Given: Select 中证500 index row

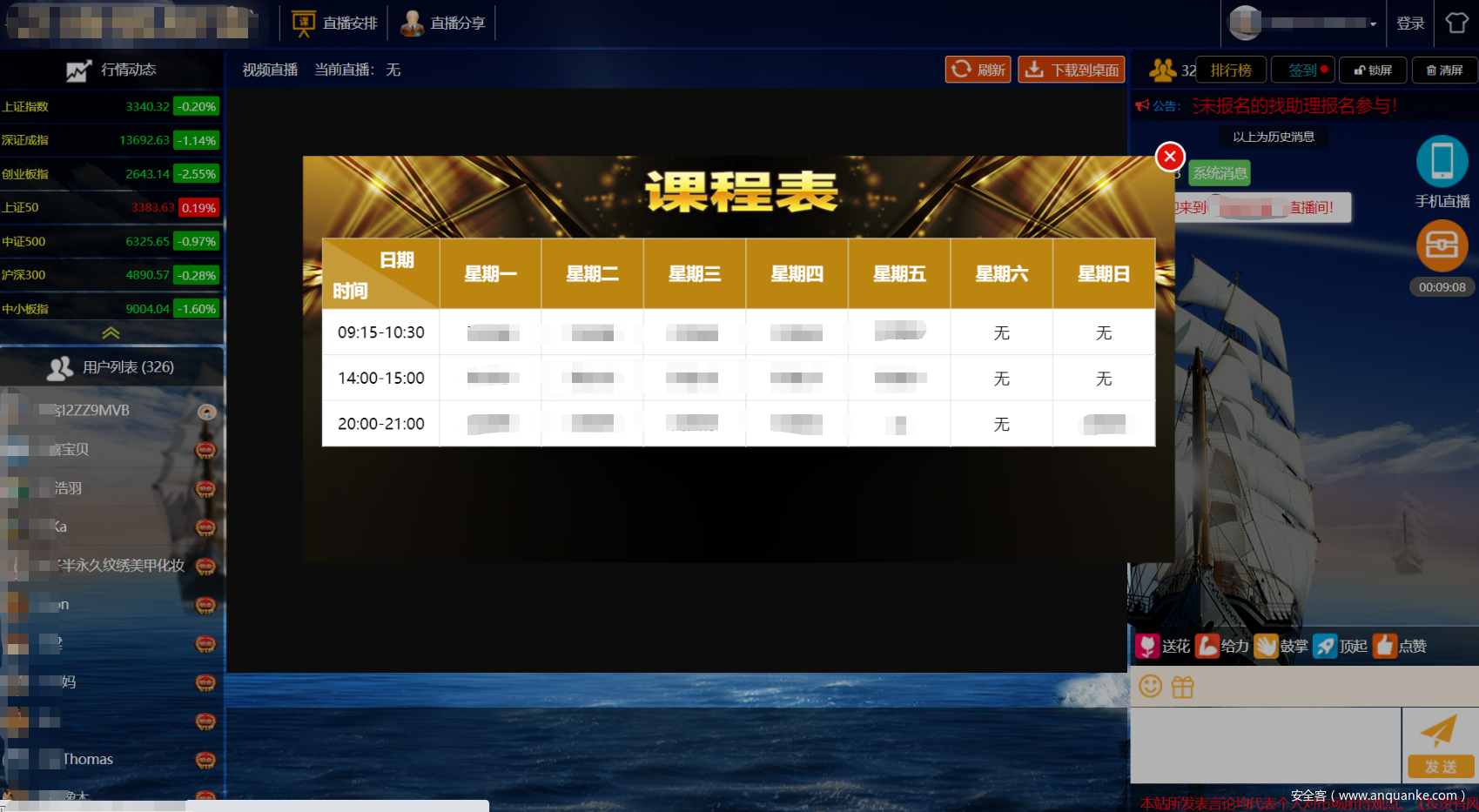Looking at the screenshot, I should (111, 241).
